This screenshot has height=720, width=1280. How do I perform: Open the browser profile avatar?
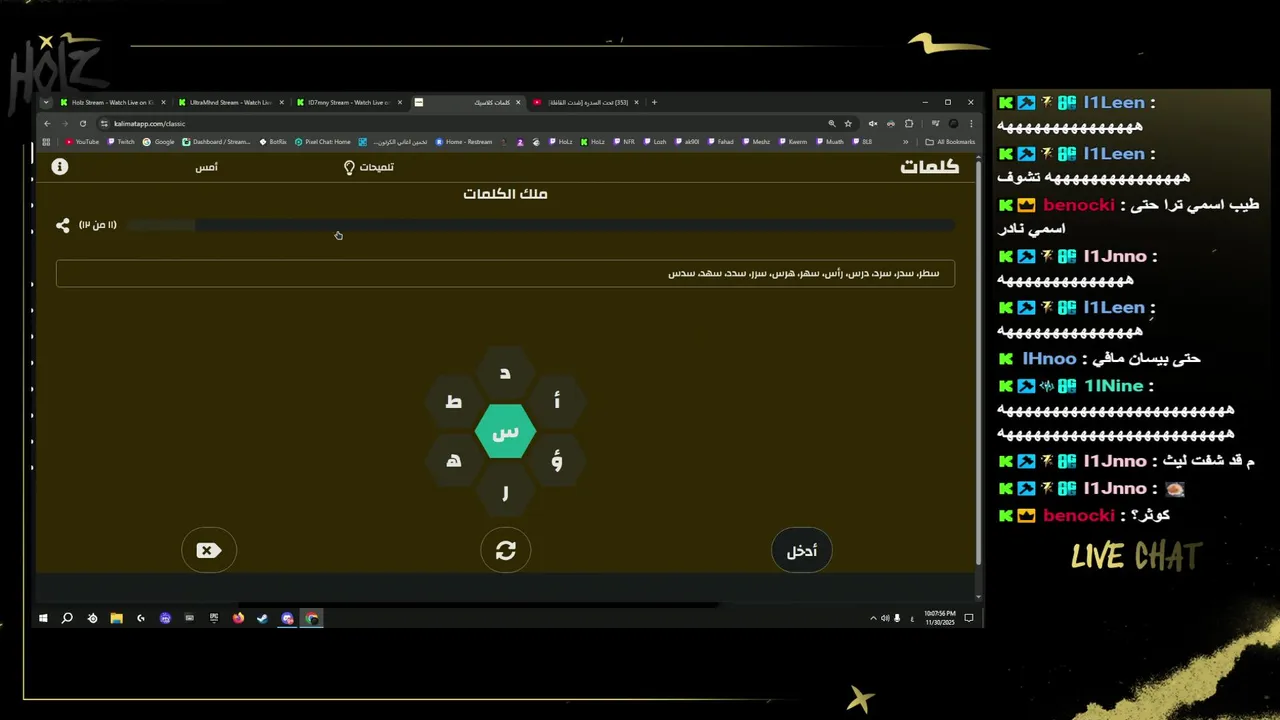point(953,124)
